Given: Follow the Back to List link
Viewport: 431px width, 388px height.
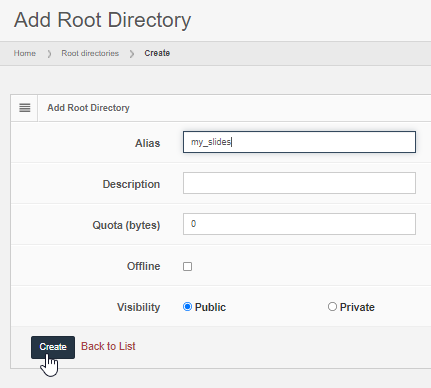Looking at the screenshot, I should [108, 346].
